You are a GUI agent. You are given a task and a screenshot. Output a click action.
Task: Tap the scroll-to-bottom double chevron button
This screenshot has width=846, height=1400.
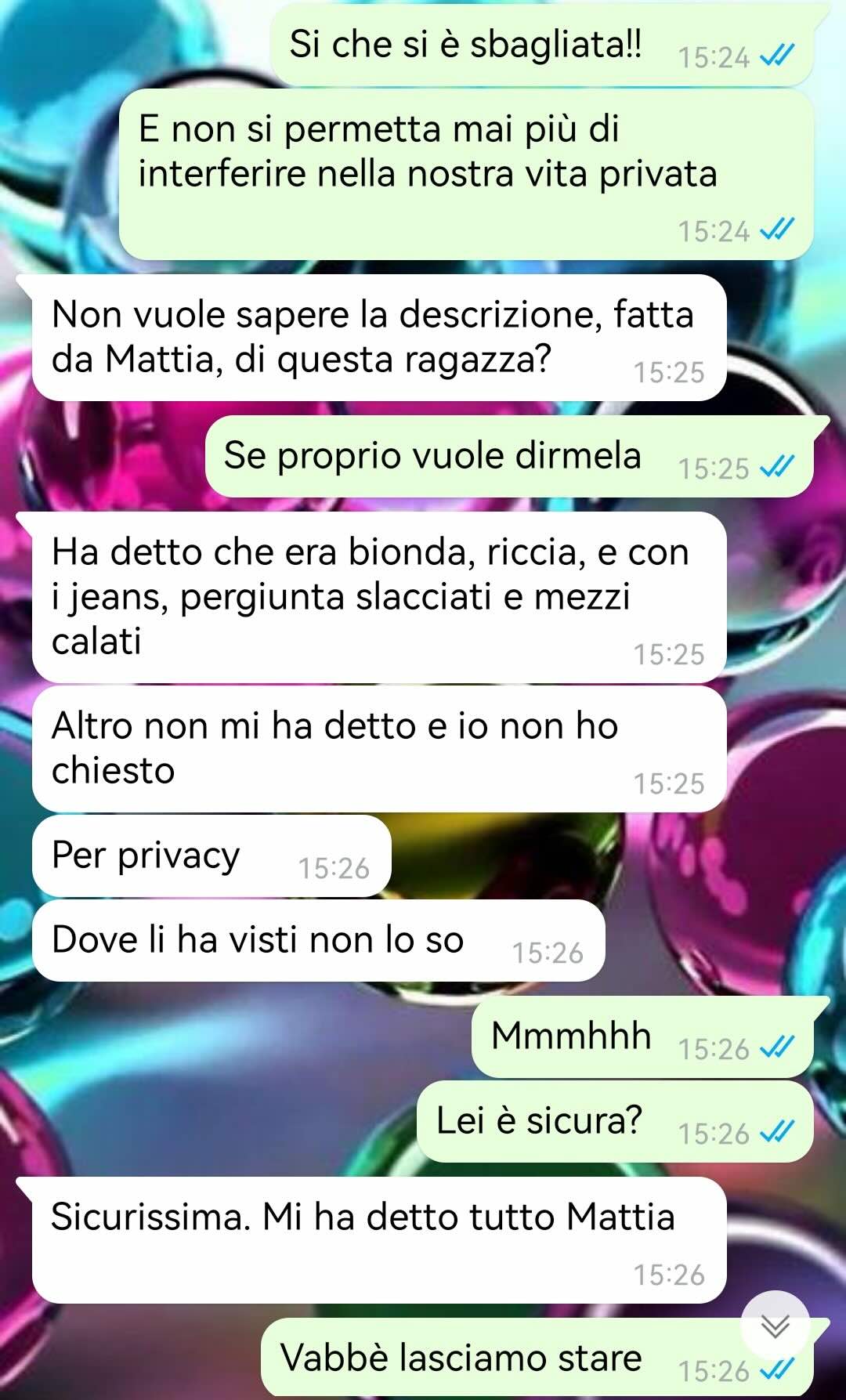click(x=775, y=1326)
